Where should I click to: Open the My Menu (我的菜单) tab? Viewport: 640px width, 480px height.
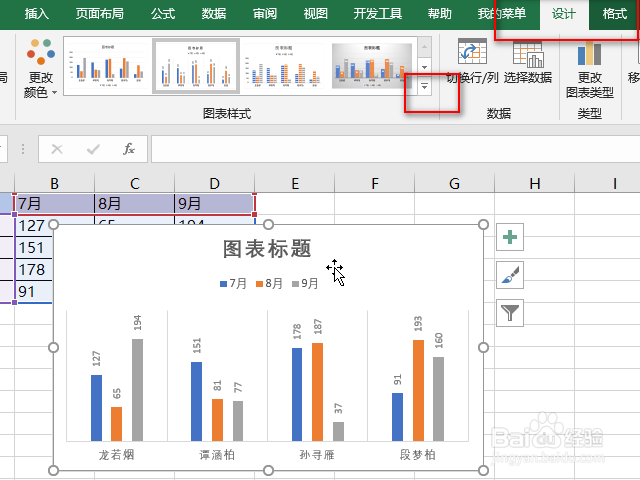502,14
